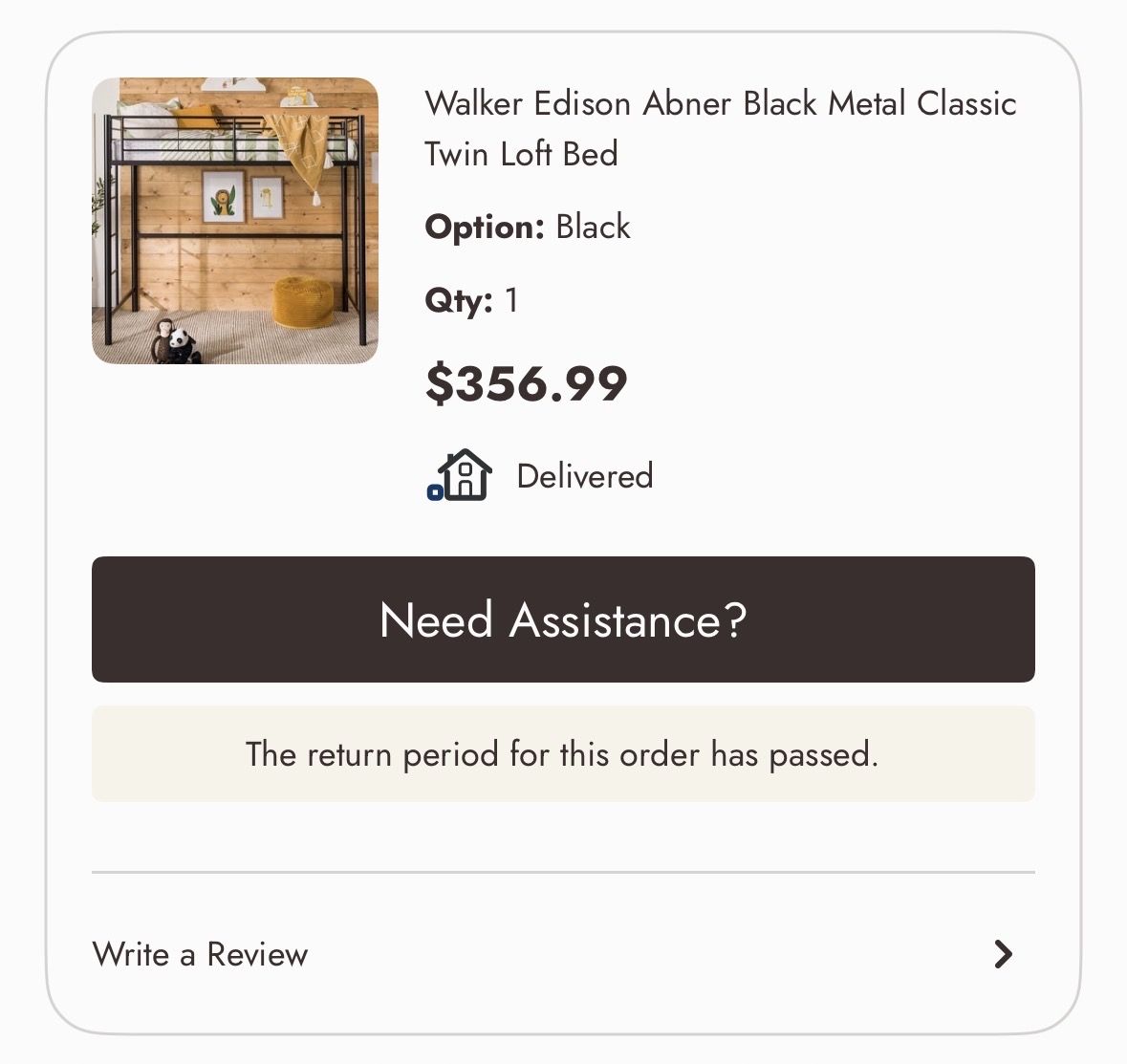Select the Black option value
This screenshot has height=1064, width=1127.
(x=593, y=228)
